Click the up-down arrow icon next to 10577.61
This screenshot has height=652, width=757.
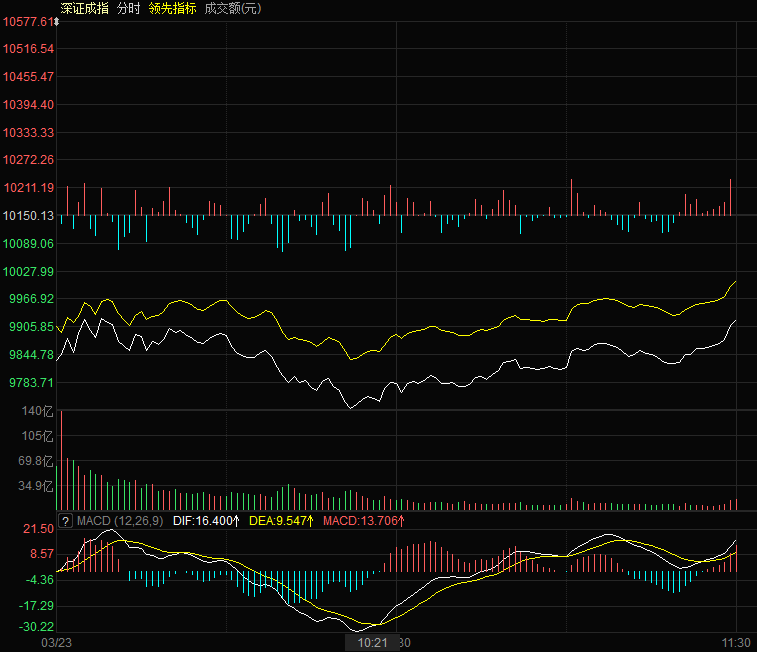(56, 21)
